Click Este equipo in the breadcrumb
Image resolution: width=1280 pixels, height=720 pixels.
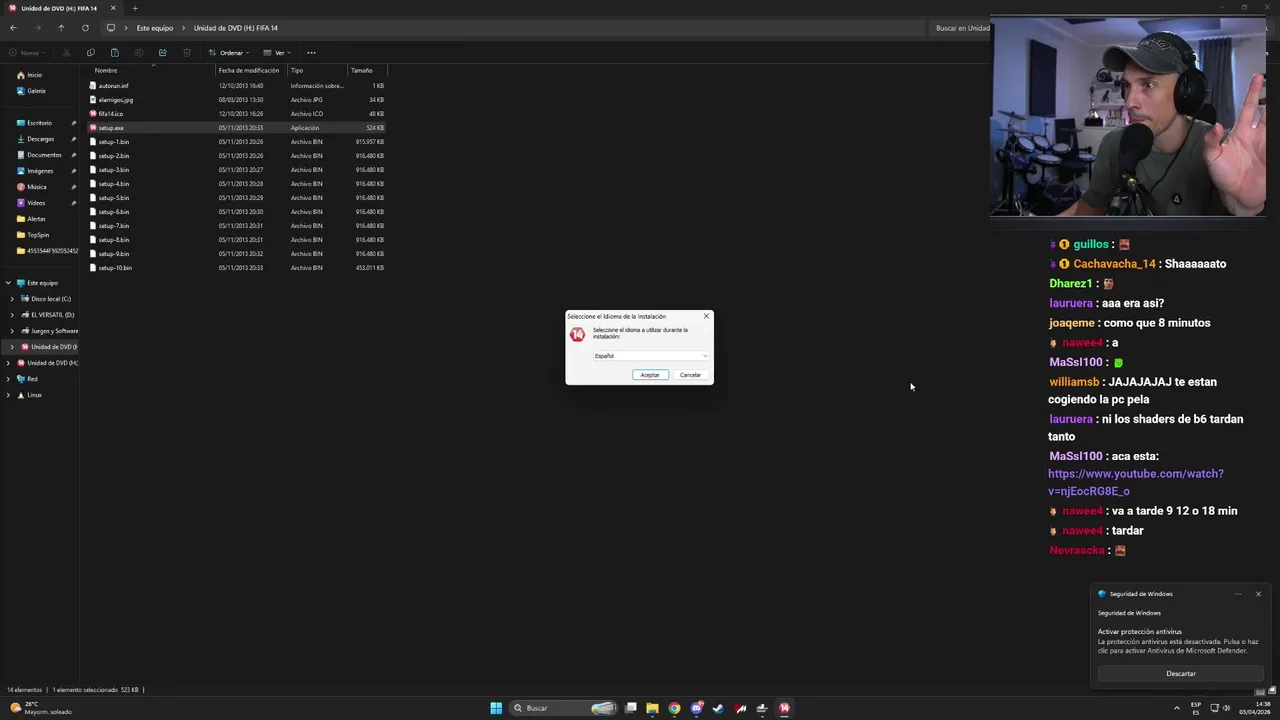[155, 28]
